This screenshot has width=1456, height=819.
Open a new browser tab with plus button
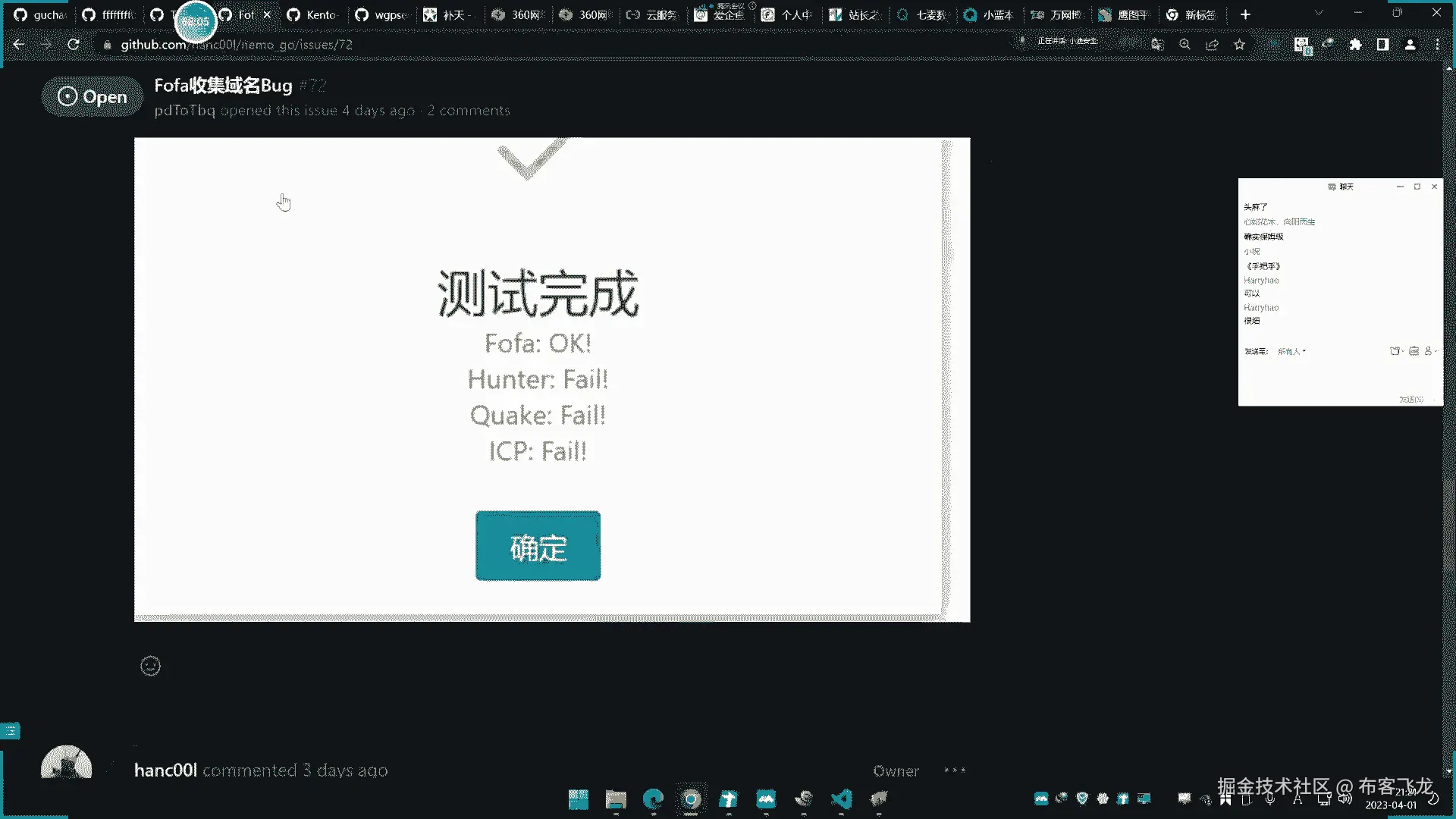[1245, 14]
